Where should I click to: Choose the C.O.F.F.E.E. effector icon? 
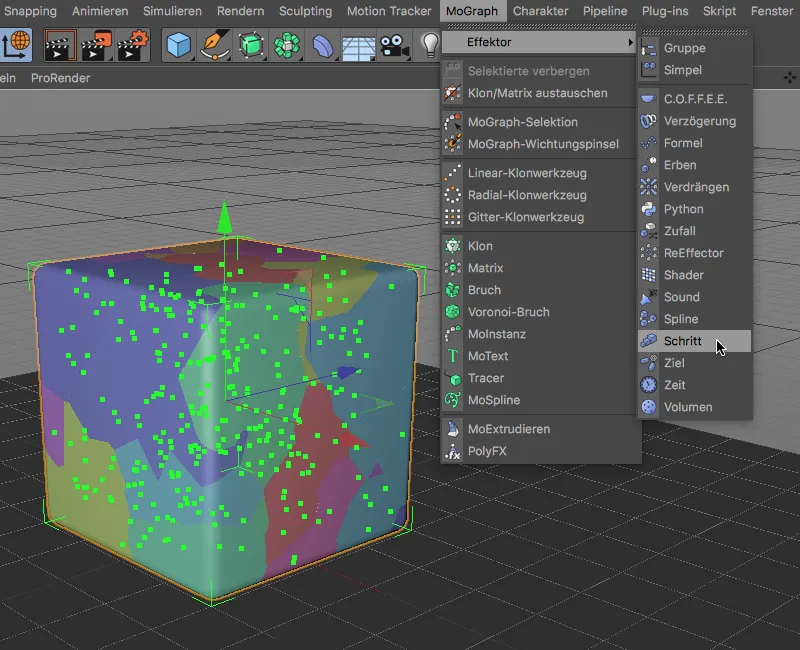click(x=648, y=99)
